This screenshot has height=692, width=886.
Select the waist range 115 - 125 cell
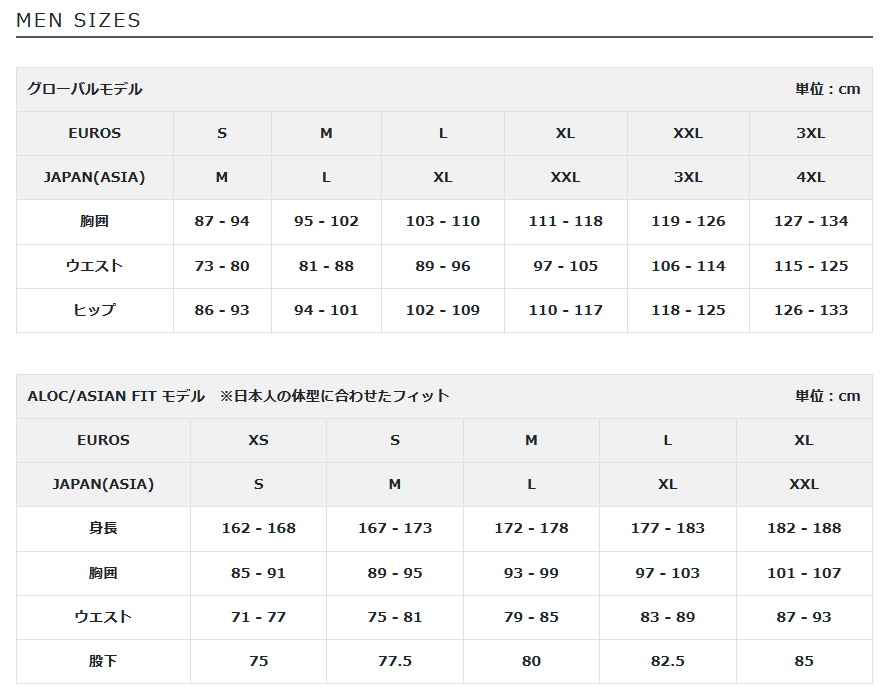(810, 266)
